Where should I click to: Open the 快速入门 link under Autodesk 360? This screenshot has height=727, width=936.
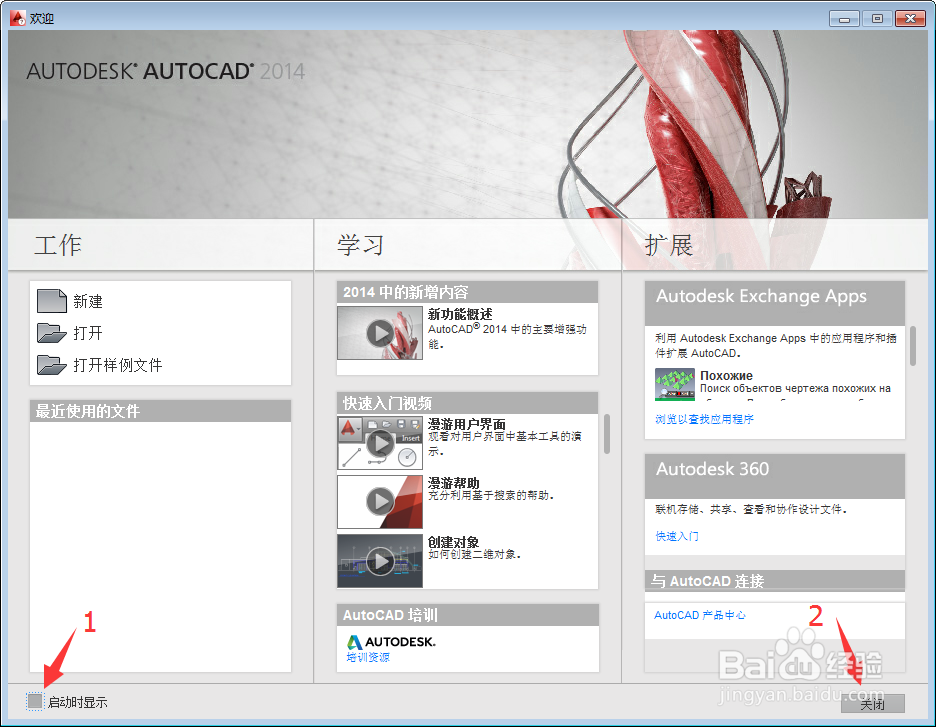point(677,536)
